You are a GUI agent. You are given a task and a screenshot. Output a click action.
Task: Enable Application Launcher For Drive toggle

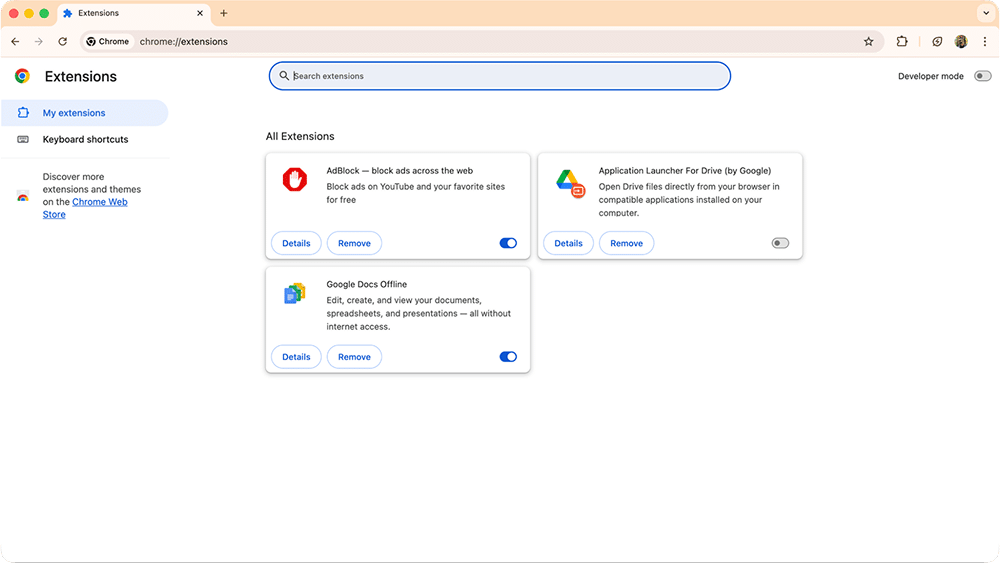point(780,243)
